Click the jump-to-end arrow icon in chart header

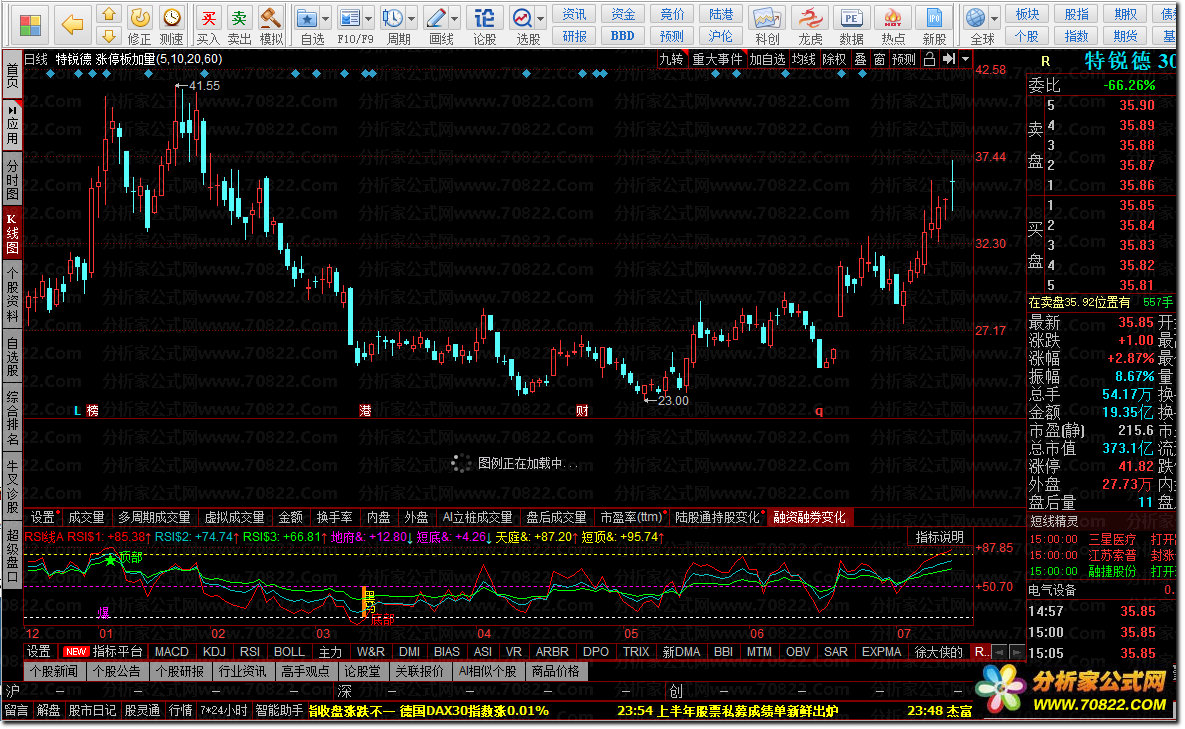[949, 59]
